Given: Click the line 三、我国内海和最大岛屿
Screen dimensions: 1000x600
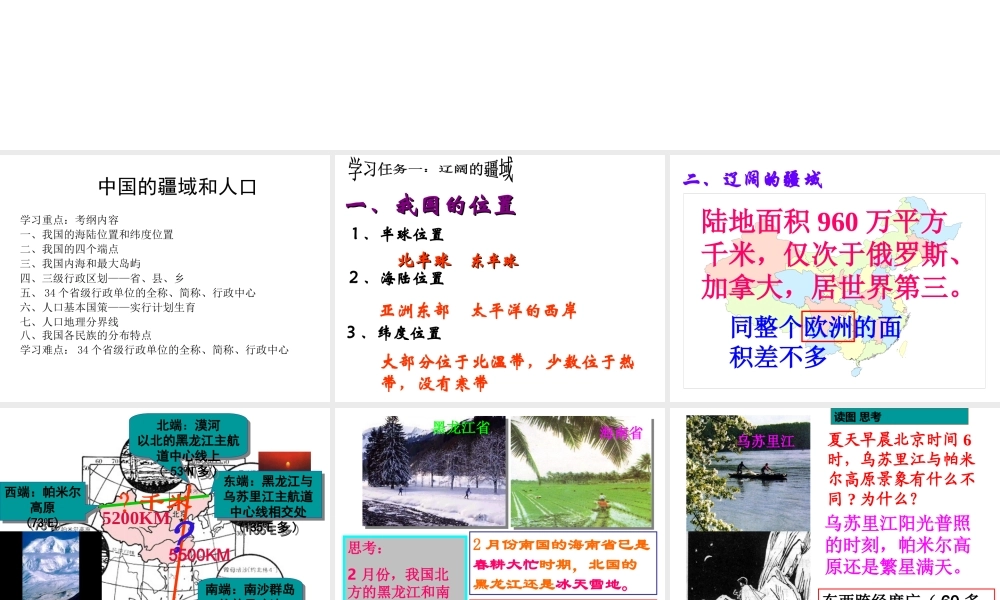Looking at the screenshot, I should tap(80, 263).
